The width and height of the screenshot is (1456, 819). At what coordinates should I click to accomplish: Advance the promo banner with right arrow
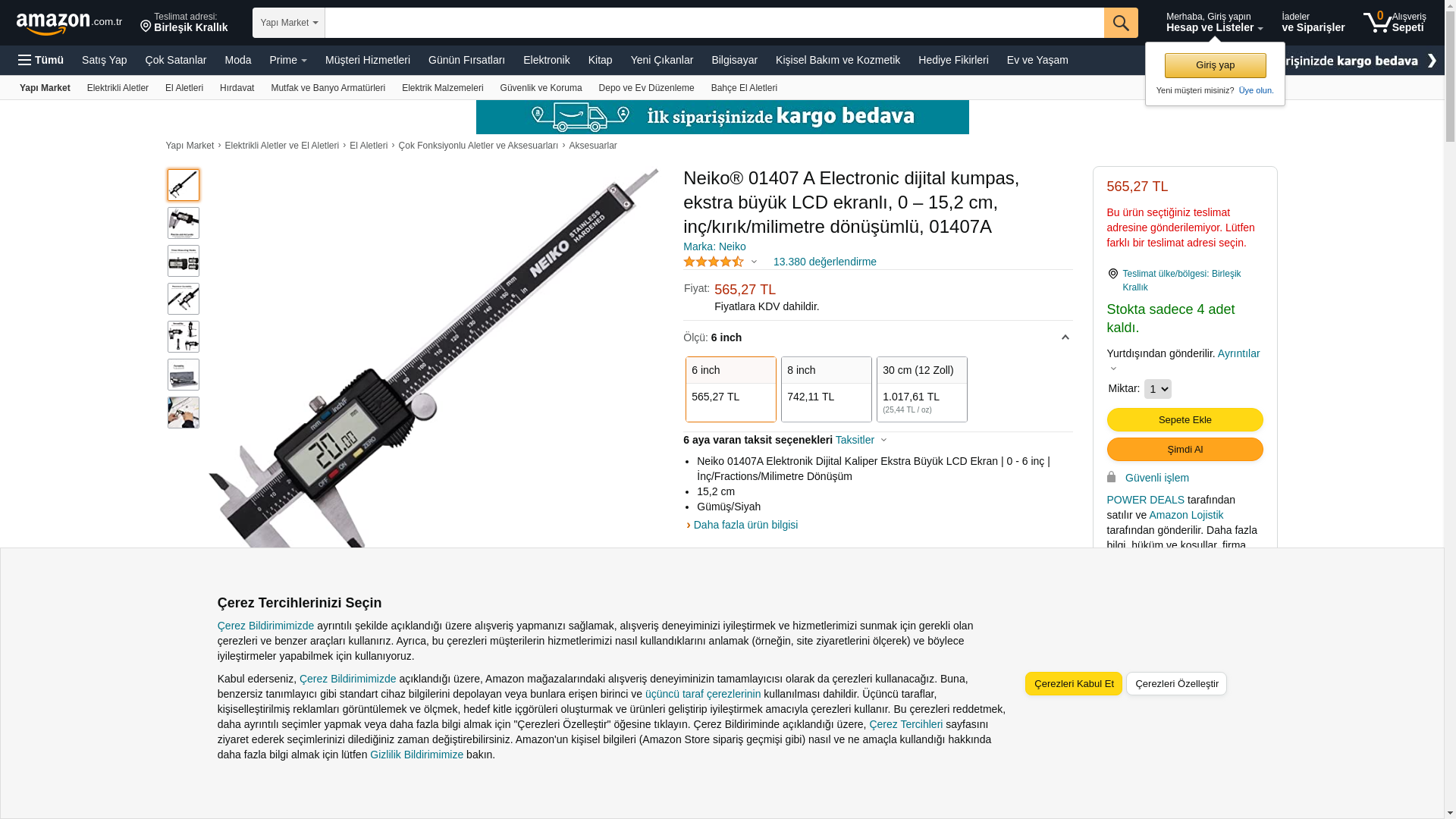(1432, 61)
